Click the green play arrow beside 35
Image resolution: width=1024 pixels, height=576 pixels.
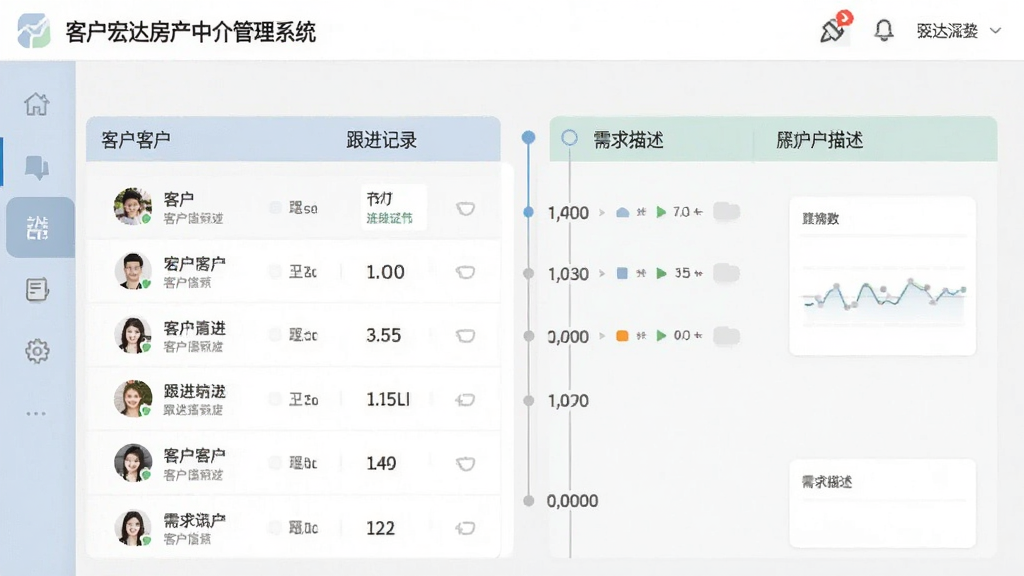(661, 273)
